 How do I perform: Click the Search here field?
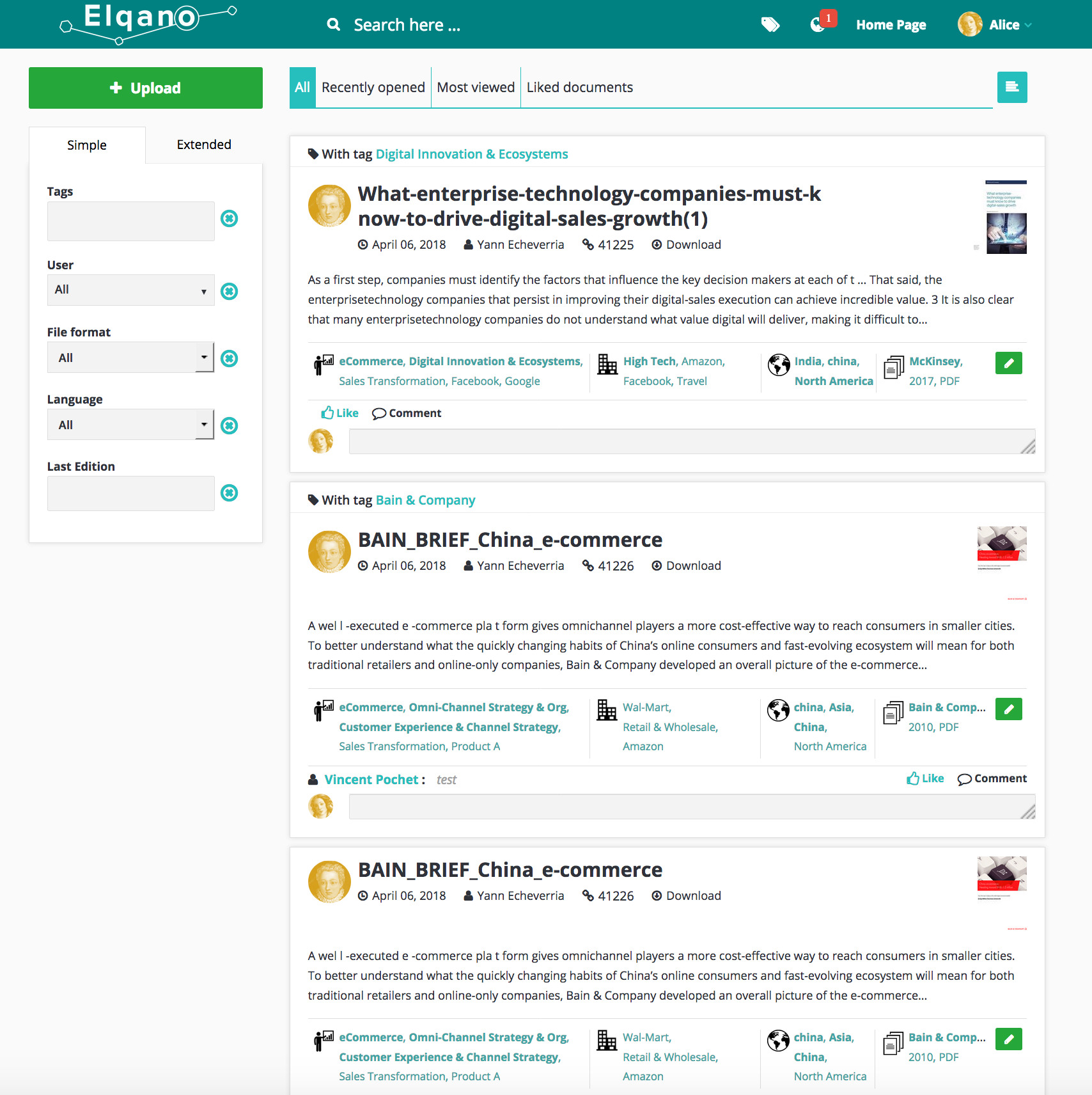pyautogui.click(x=407, y=25)
